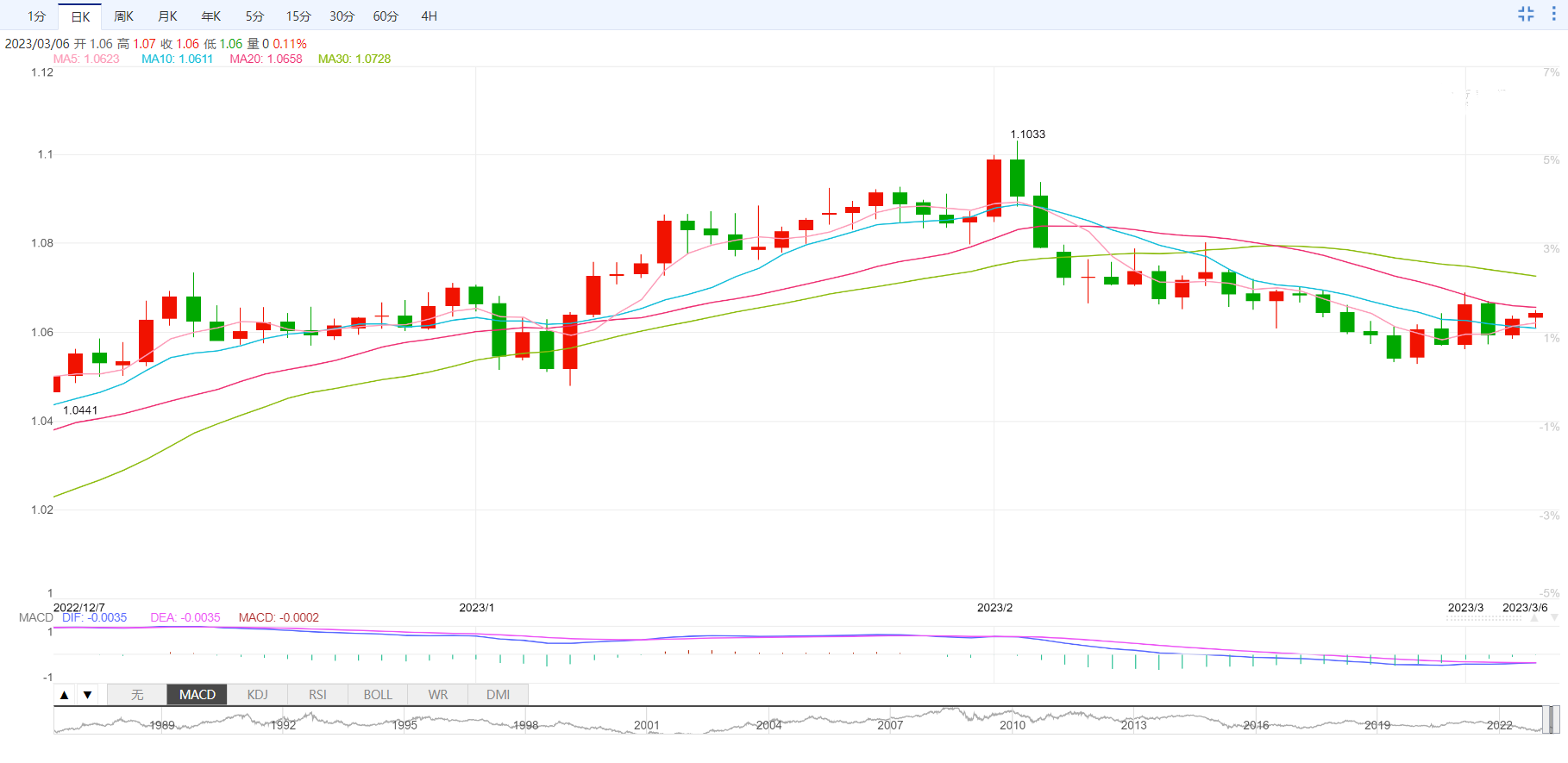This screenshot has width=1568, height=763.
Task: Select the 无 (no indicator) button
Action: (x=137, y=695)
